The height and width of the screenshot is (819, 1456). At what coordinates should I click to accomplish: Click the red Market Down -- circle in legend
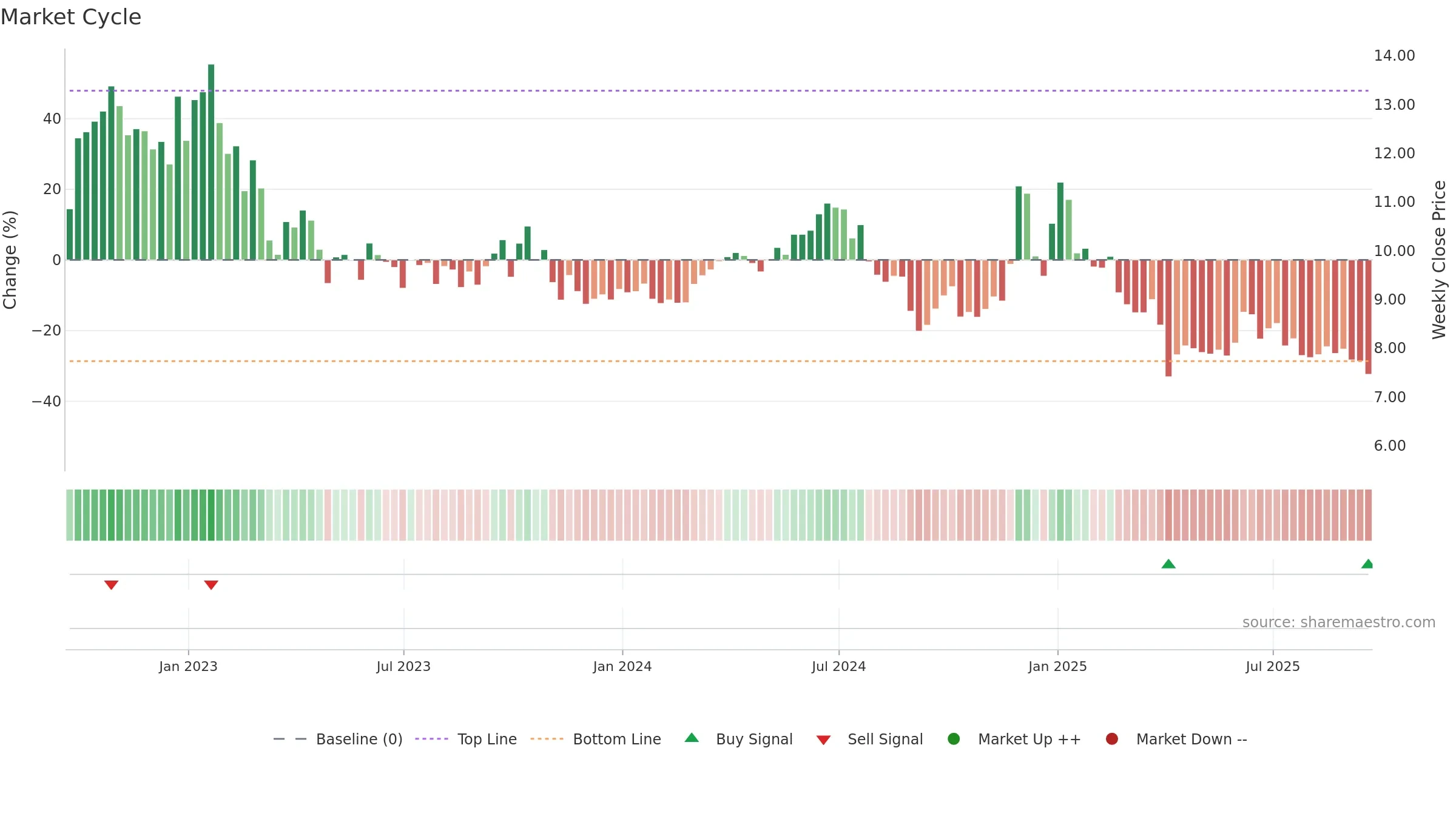point(1112,739)
